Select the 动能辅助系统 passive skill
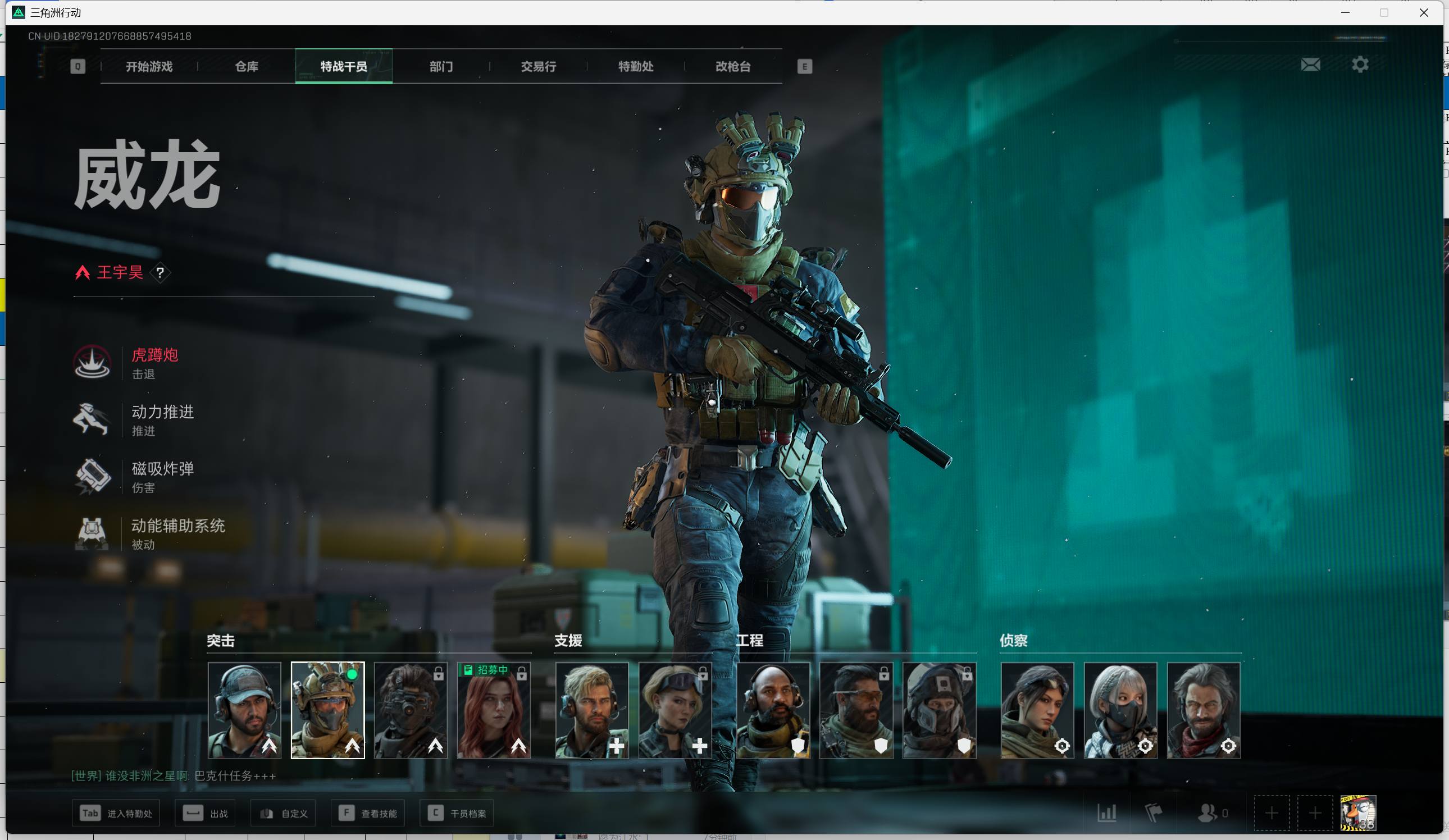The width and height of the screenshot is (1449, 840). point(92,533)
